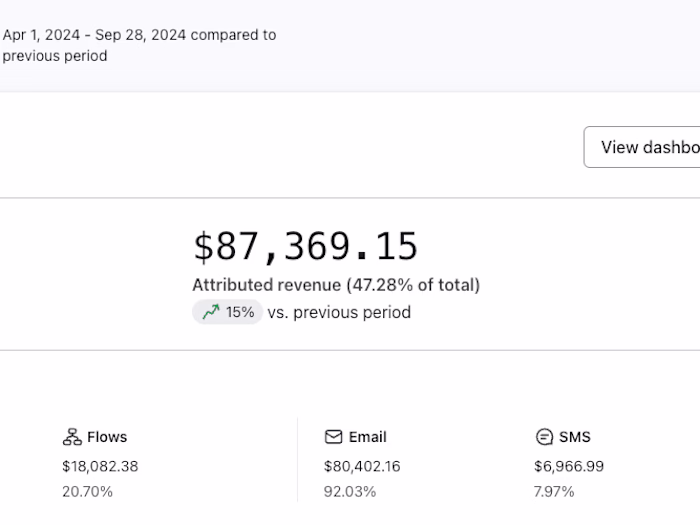Click the "vs. previous period" comparison text
Viewport: 700px width, 525px height.
pos(339,312)
